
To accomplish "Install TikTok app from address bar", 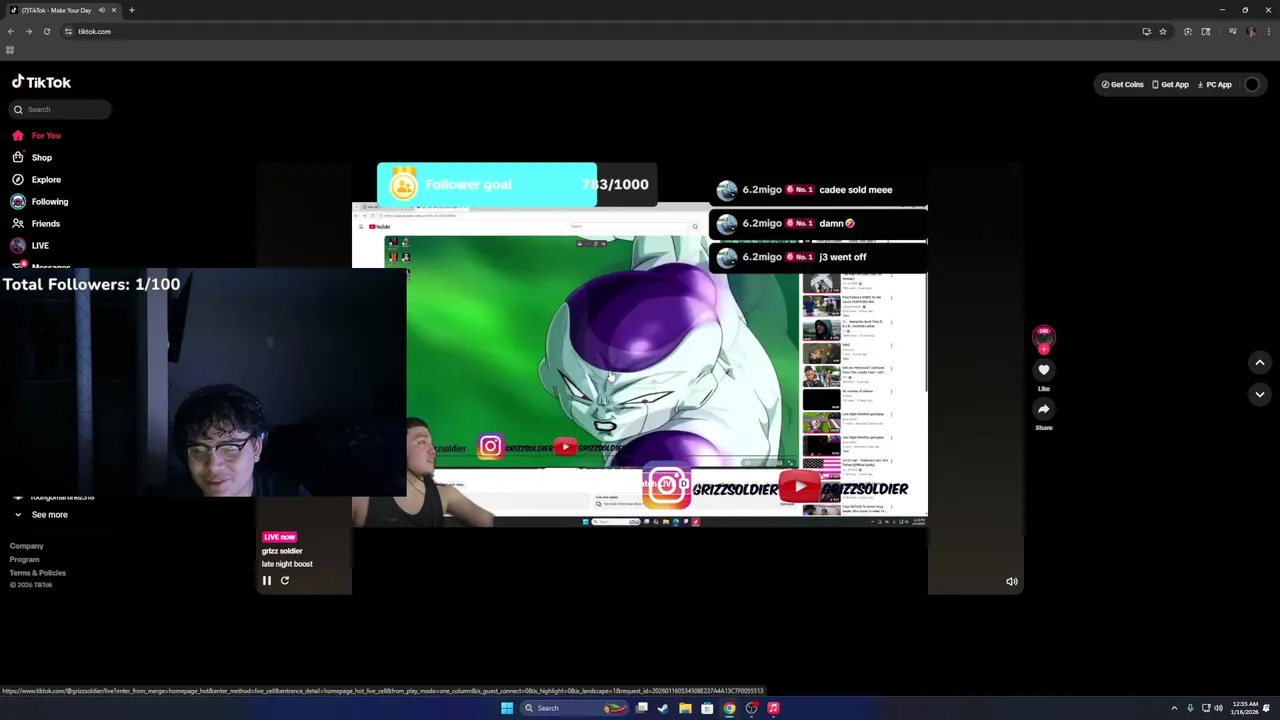I will pos(1146,31).
